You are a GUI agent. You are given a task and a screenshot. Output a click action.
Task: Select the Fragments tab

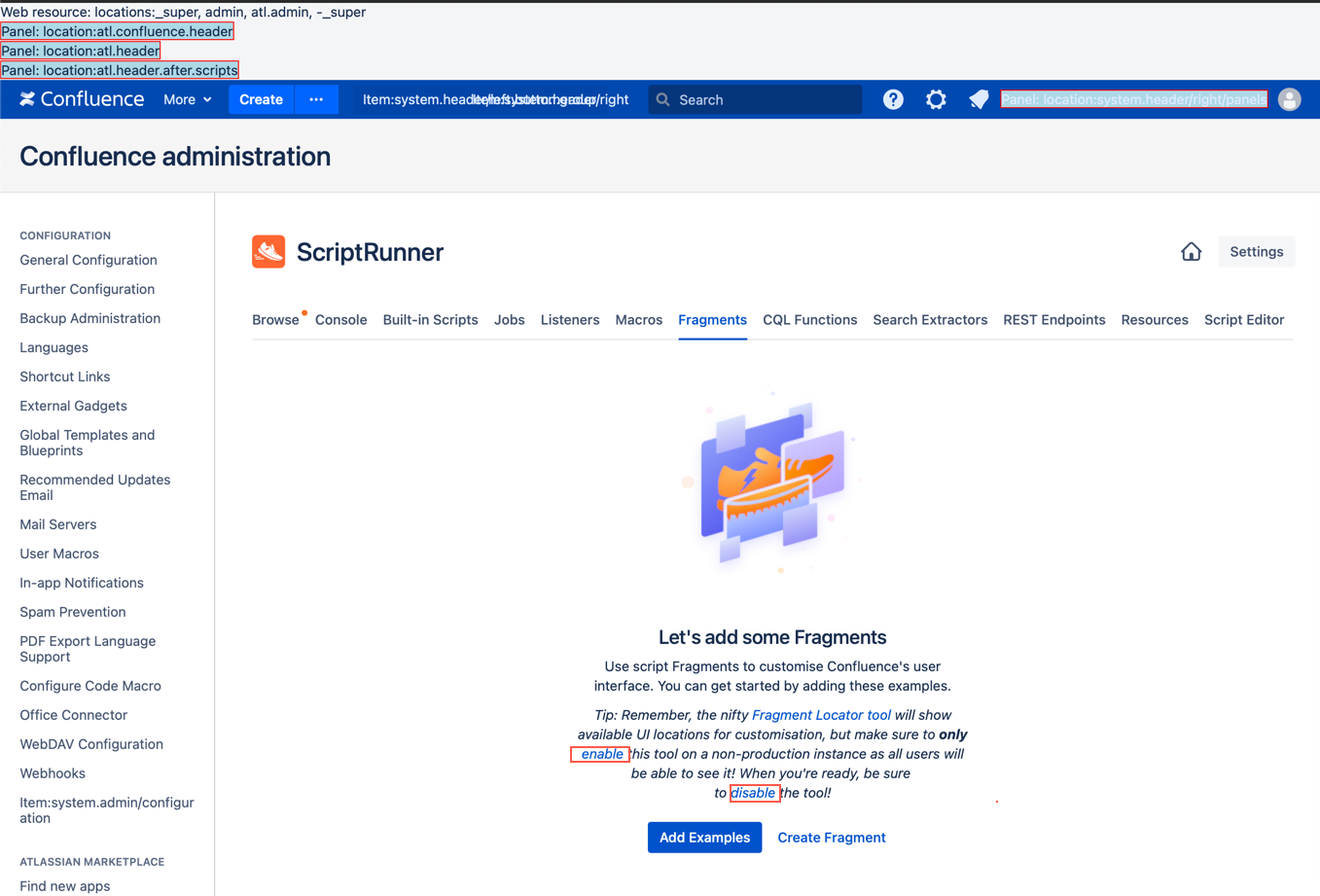pos(712,320)
